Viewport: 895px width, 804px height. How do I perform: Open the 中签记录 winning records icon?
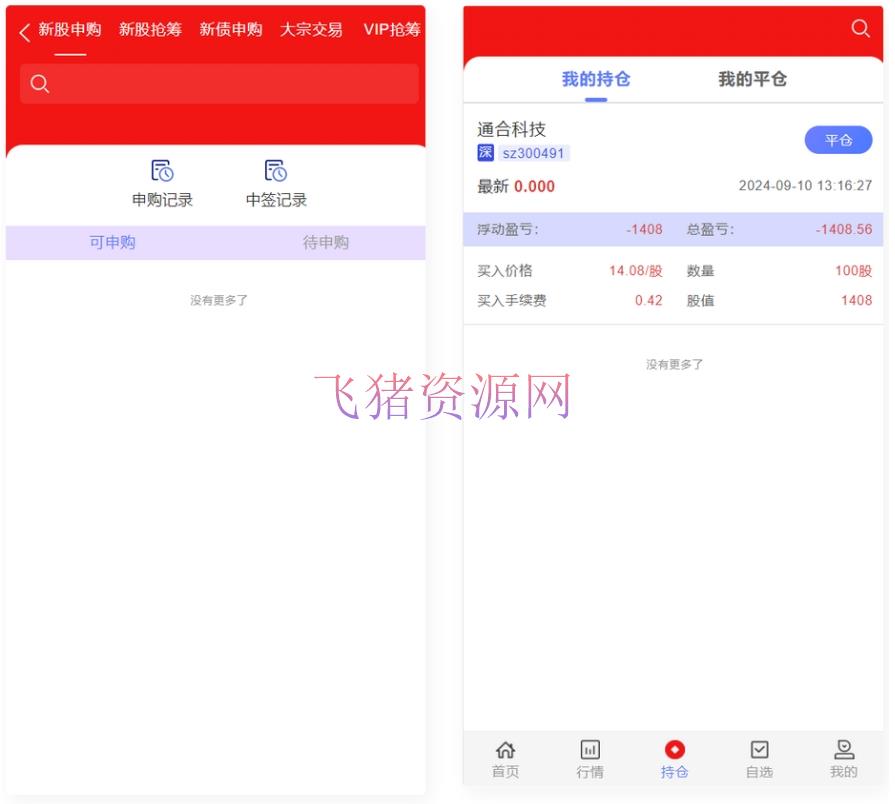click(275, 182)
